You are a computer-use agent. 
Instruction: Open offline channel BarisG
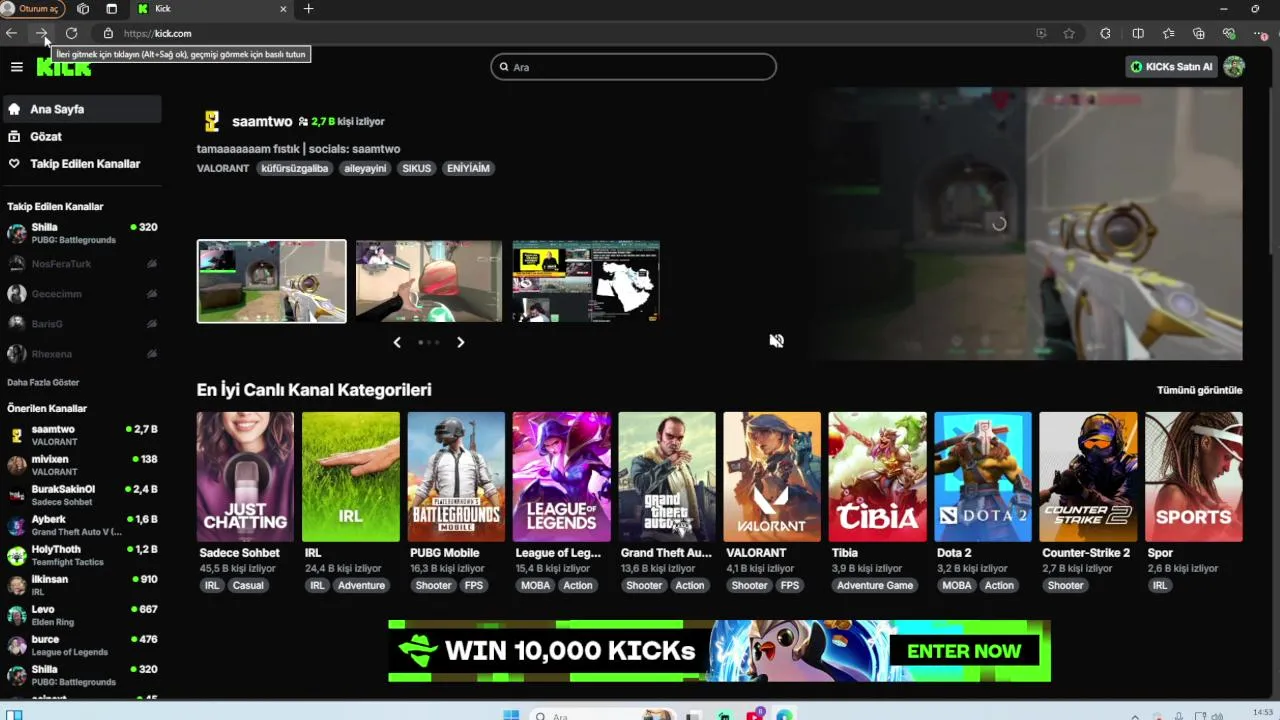tap(81, 324)
